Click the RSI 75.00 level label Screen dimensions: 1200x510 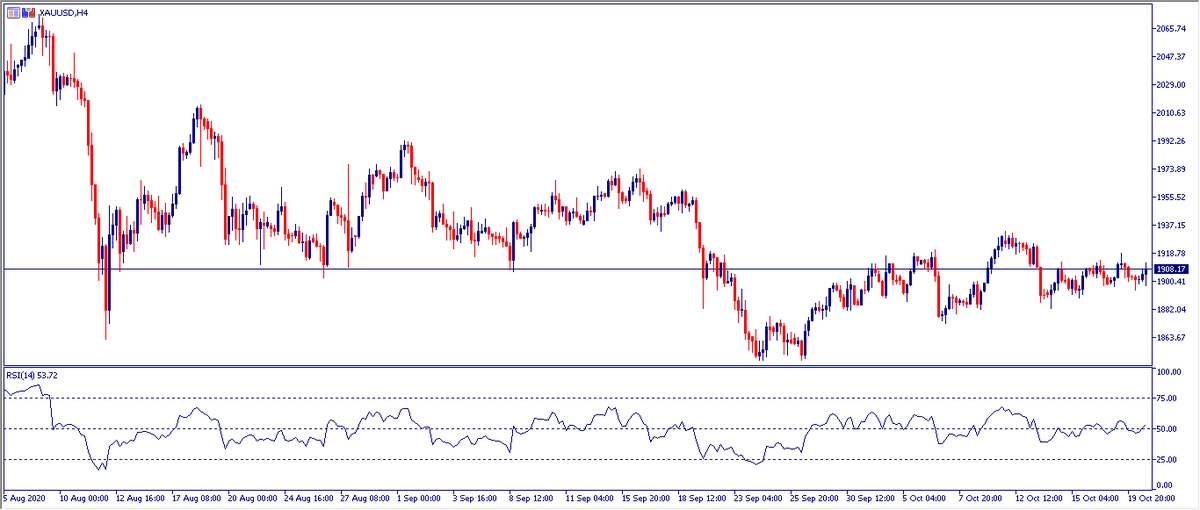(x=1166, y=398)
